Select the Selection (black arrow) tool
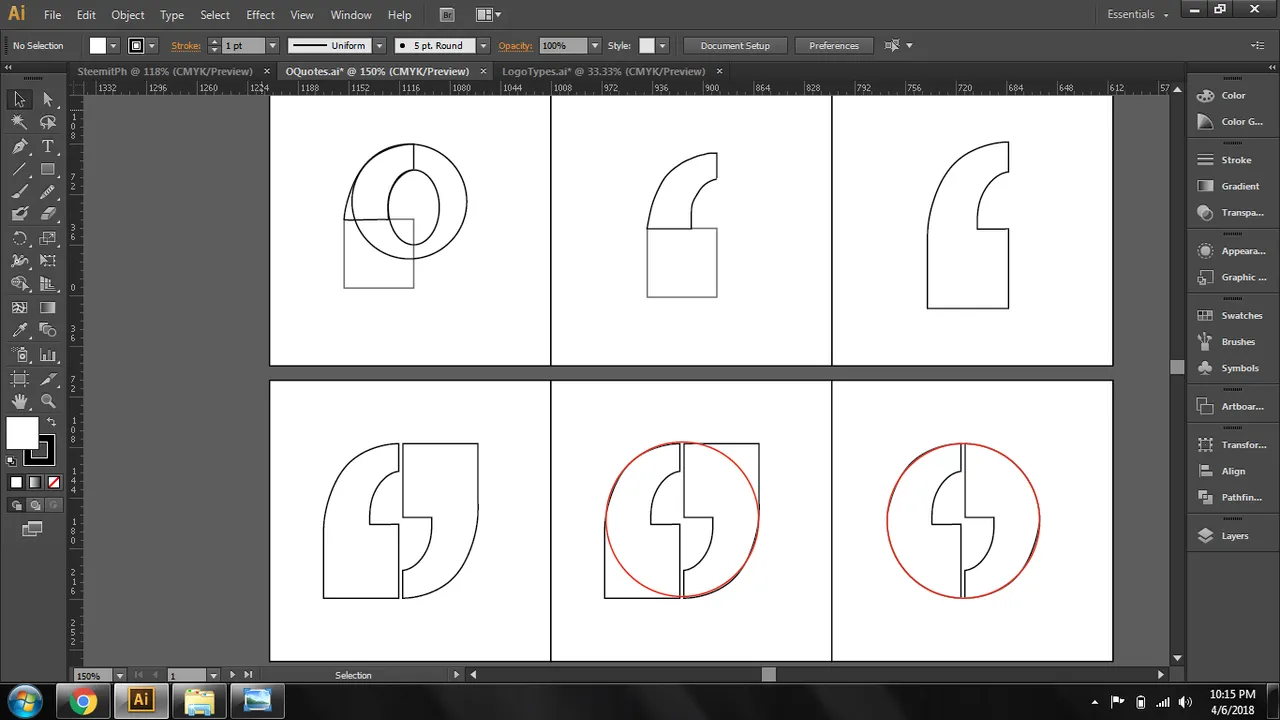The image size is (1280, 720). 19,99
